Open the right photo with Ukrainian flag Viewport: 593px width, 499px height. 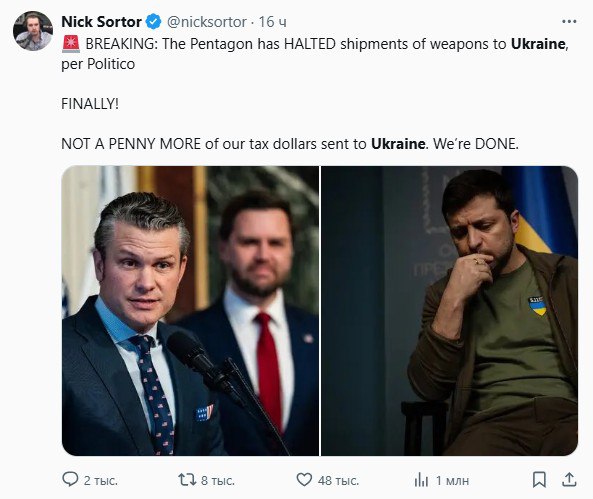tap(449, 311)
